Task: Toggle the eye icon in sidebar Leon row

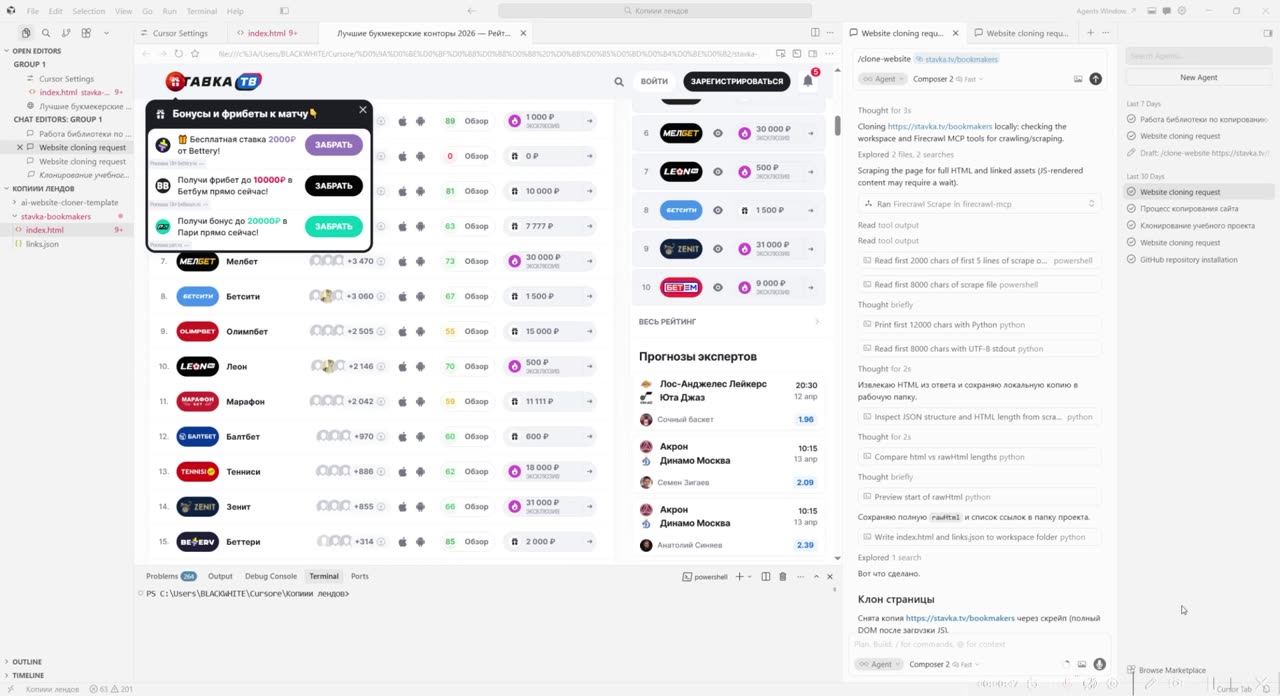Action: click(x=718, y=172)
